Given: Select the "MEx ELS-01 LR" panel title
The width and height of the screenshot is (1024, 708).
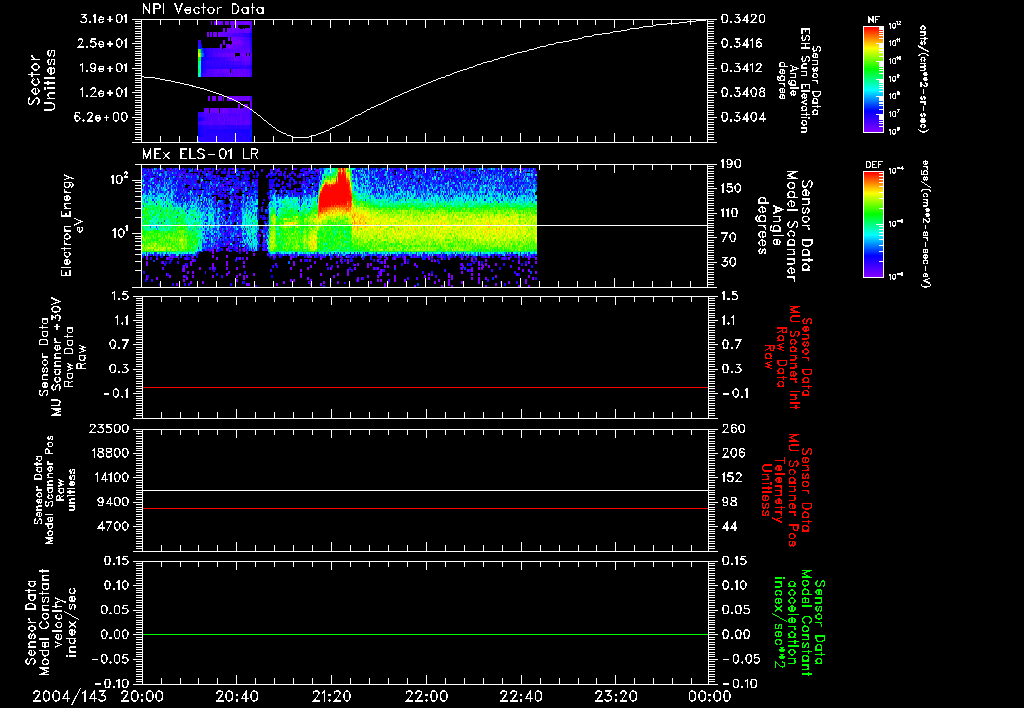Looking at the screenshot, I should click(x=200, y=154).
